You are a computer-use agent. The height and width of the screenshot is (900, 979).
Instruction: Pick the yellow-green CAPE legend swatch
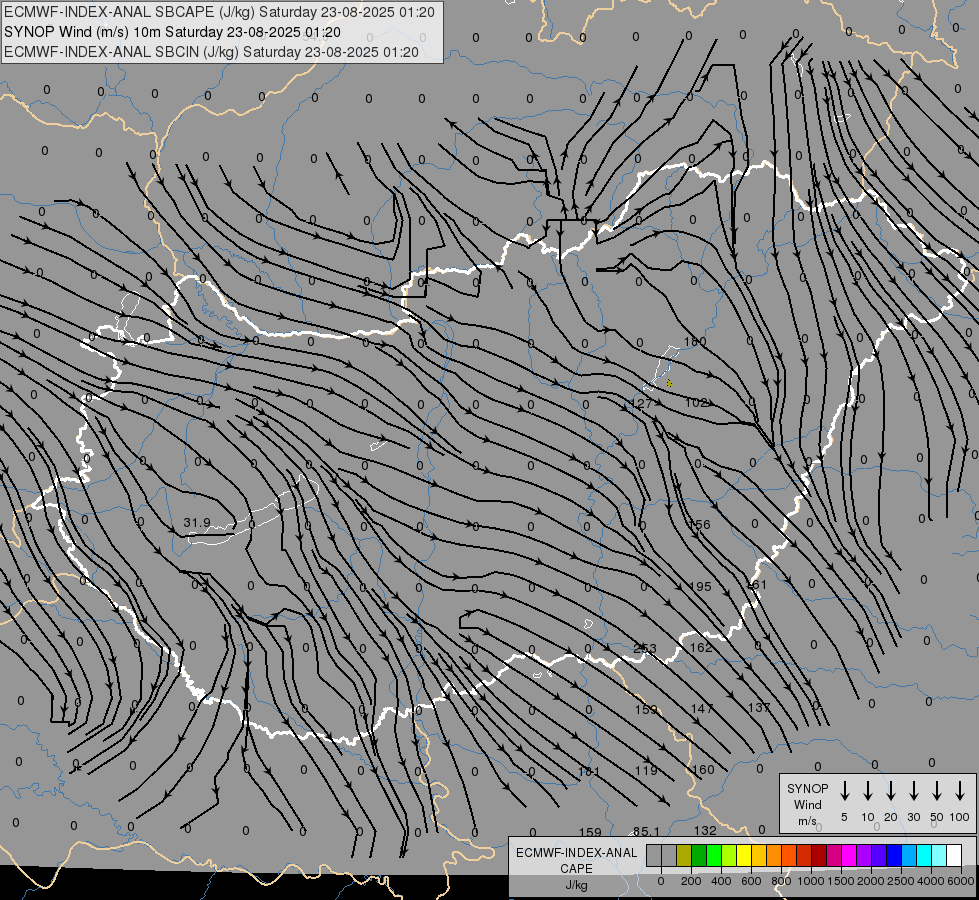pos(729,855)
